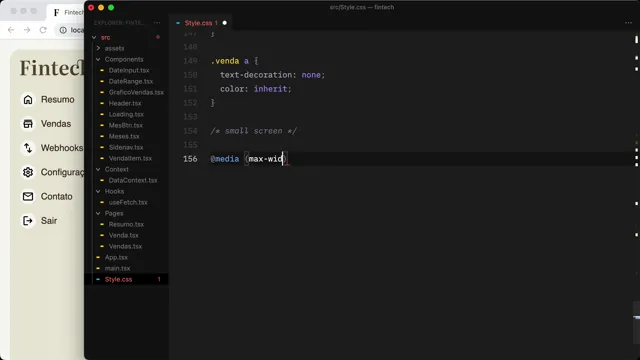This screenshot has height=360, width=640.
Task: Open Configurações link in browser sidebar
Action: click(x=62, y=172)
